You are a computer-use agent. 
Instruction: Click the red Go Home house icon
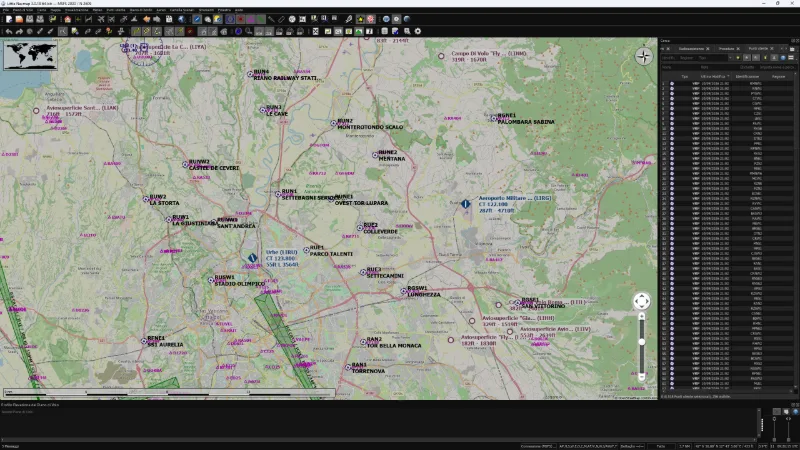pos(67,19)
